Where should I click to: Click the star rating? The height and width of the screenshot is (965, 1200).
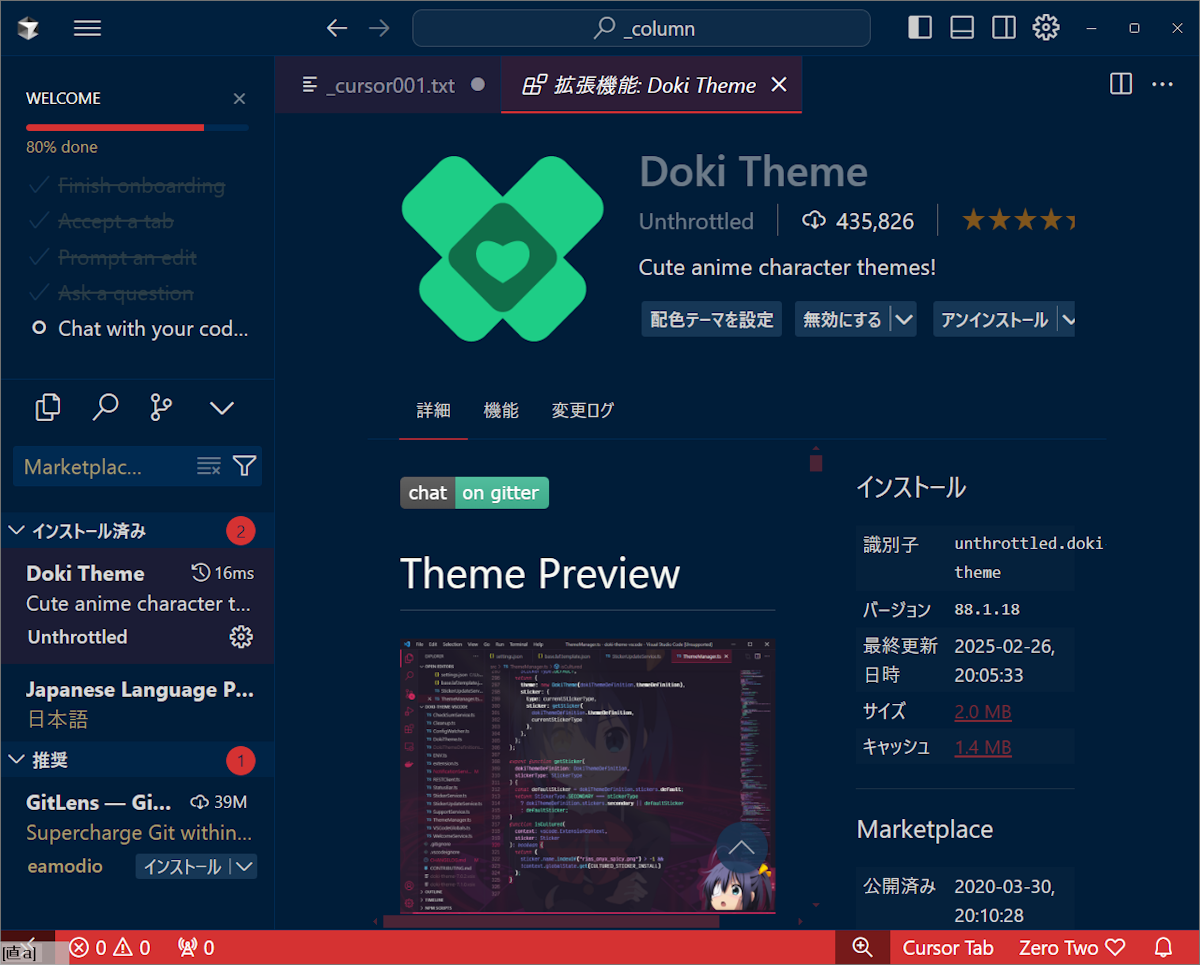1018,220
